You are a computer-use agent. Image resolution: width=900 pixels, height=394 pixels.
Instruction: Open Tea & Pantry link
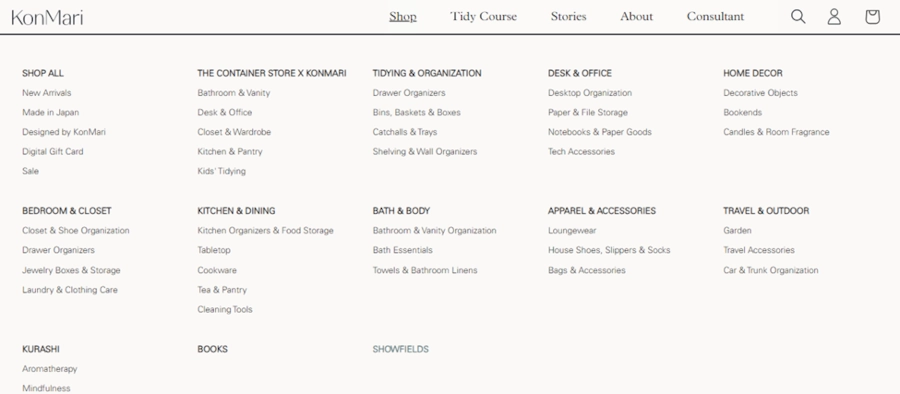(222, 290)
